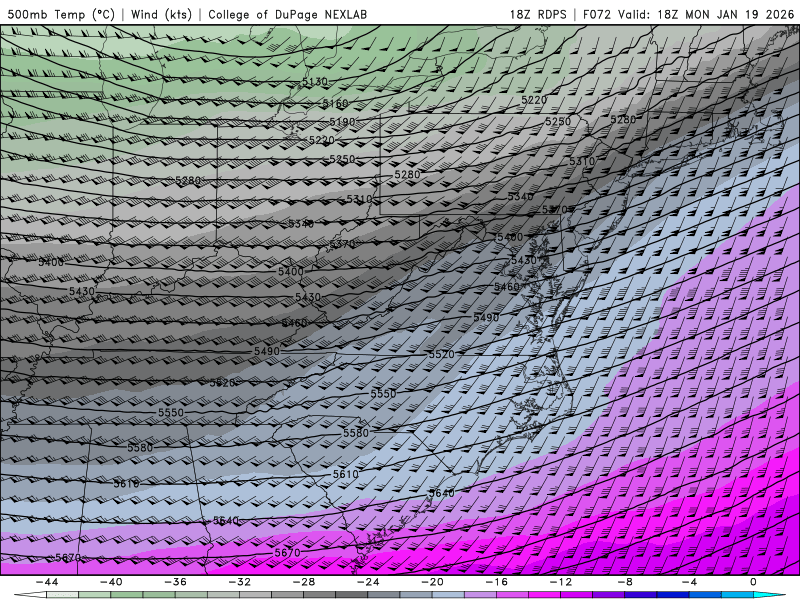800x600 pixels.
Task: Click the 5130 height contour label
Action: click(314, 82)
